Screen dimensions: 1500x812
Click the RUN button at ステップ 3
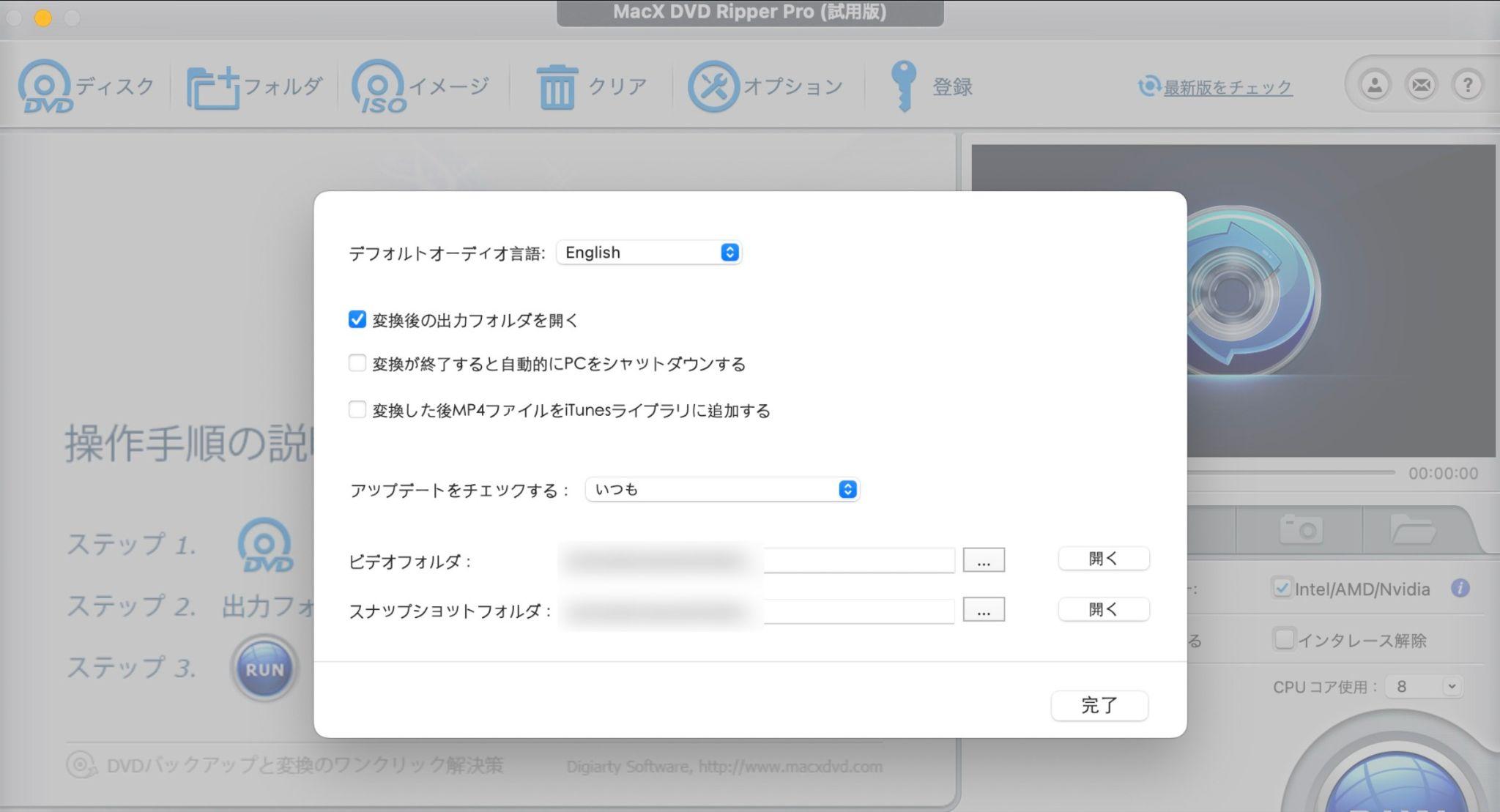point(264,668)
